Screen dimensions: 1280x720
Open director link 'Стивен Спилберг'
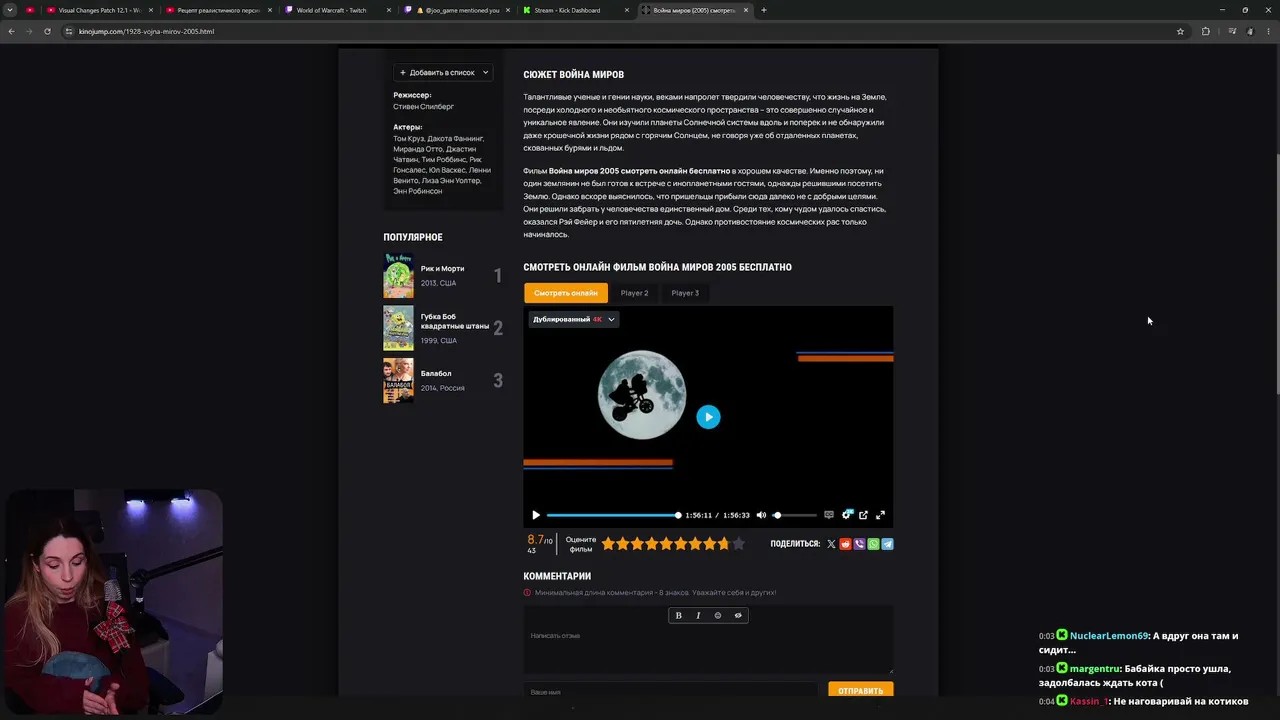click(x=423, y=106)
